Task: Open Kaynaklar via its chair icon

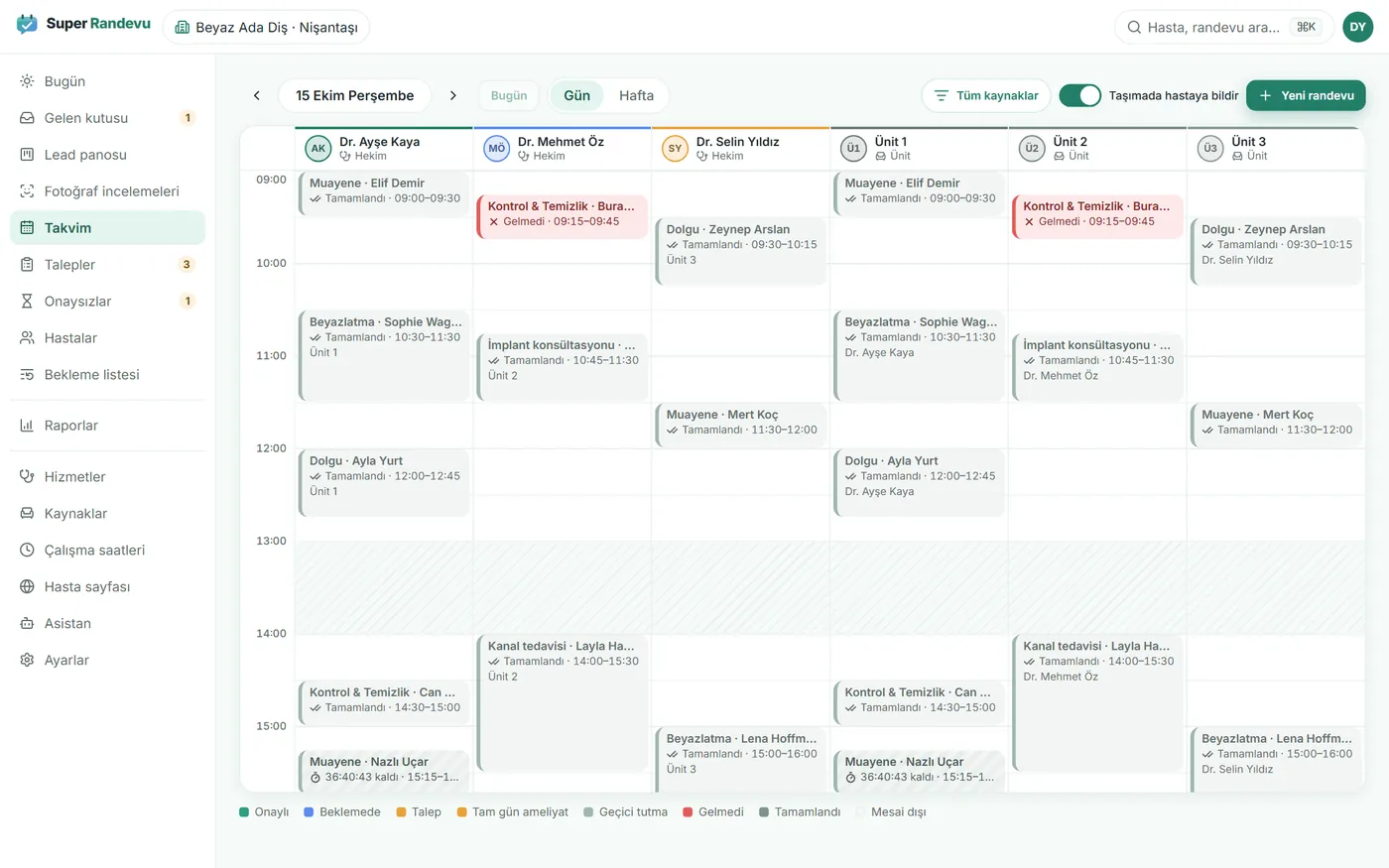Action: coord(27,514)
